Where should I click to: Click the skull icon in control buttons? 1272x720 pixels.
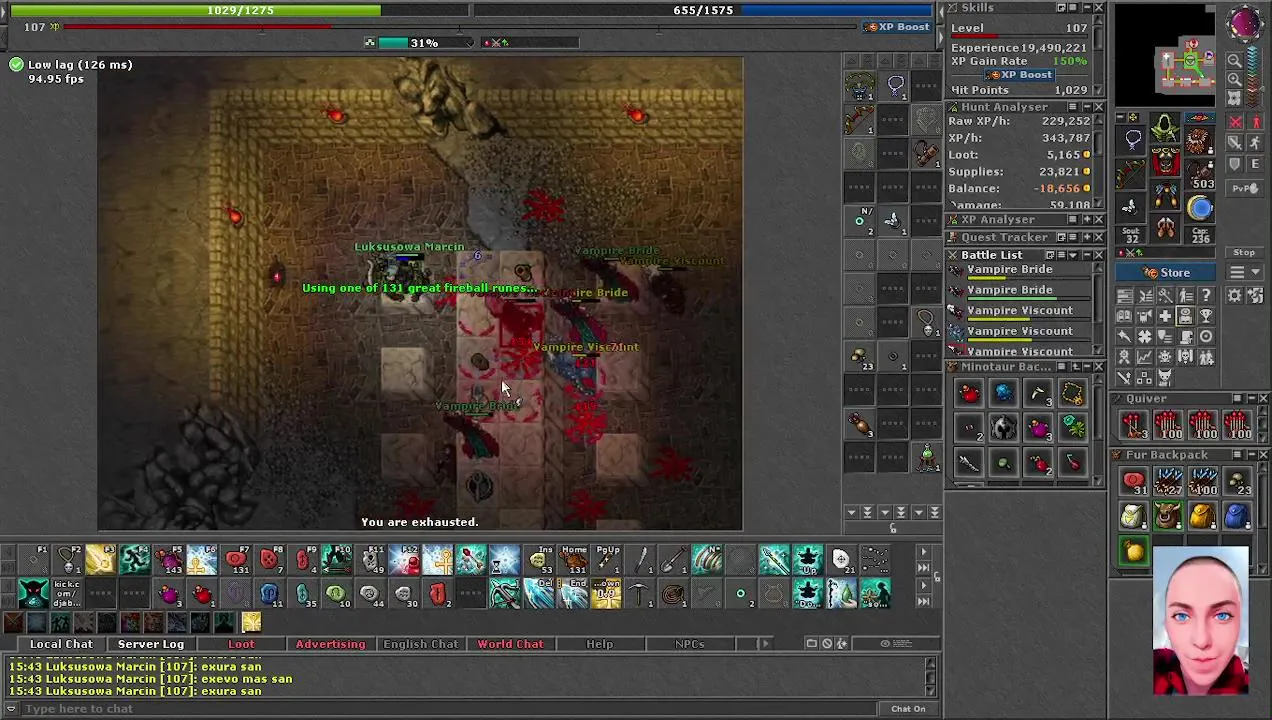1185,357
